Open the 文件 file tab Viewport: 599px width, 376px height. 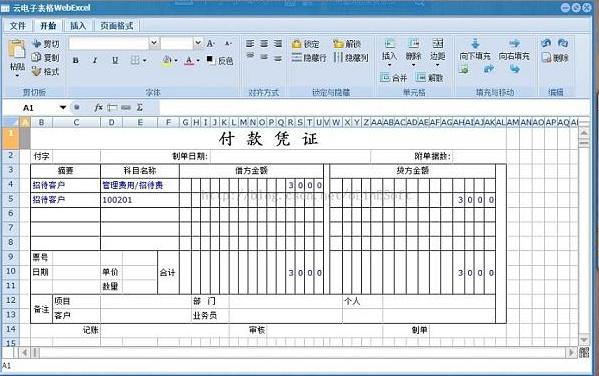[18, 26]
